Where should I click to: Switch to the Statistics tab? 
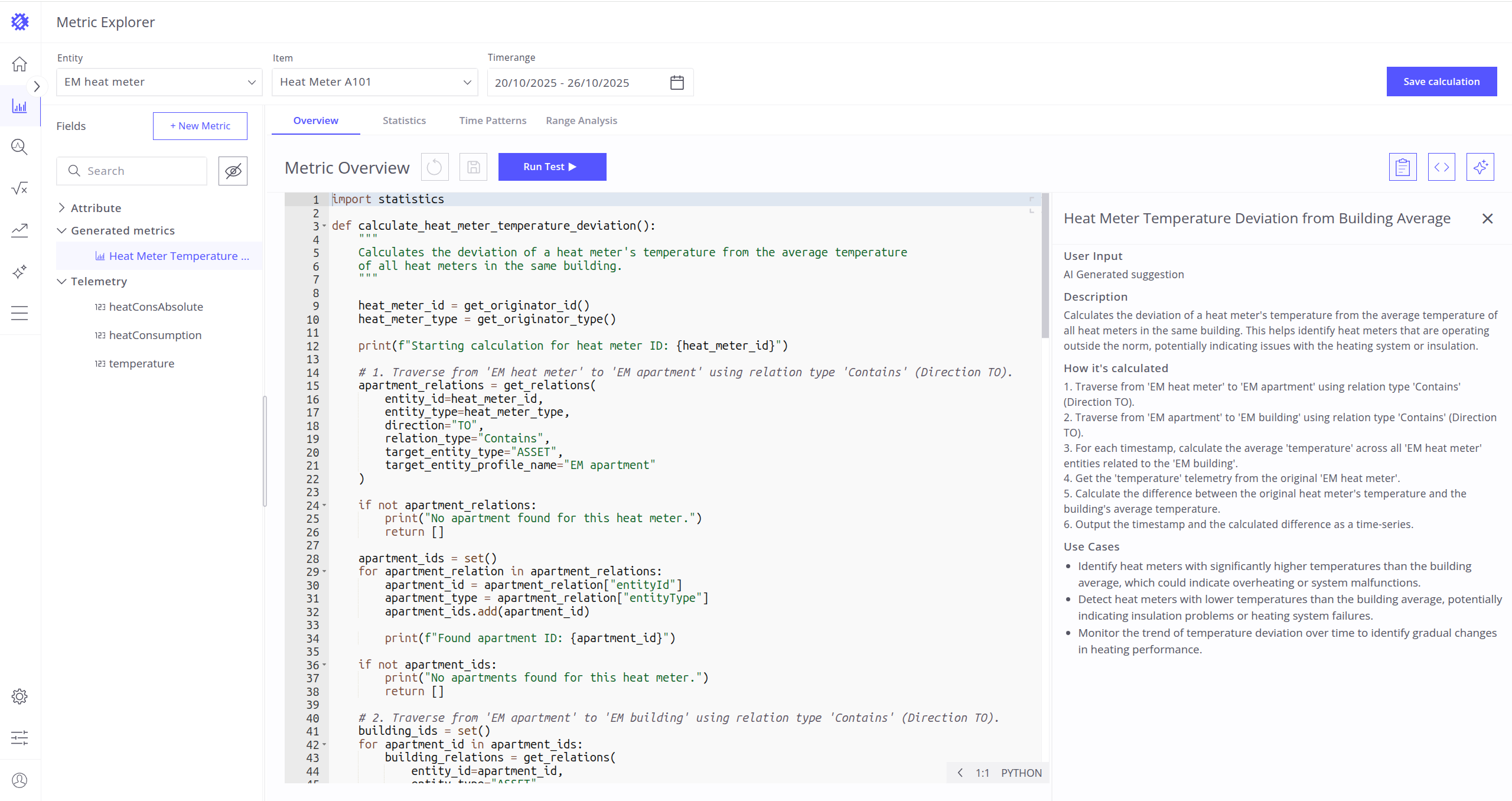(x=404, y=121)
